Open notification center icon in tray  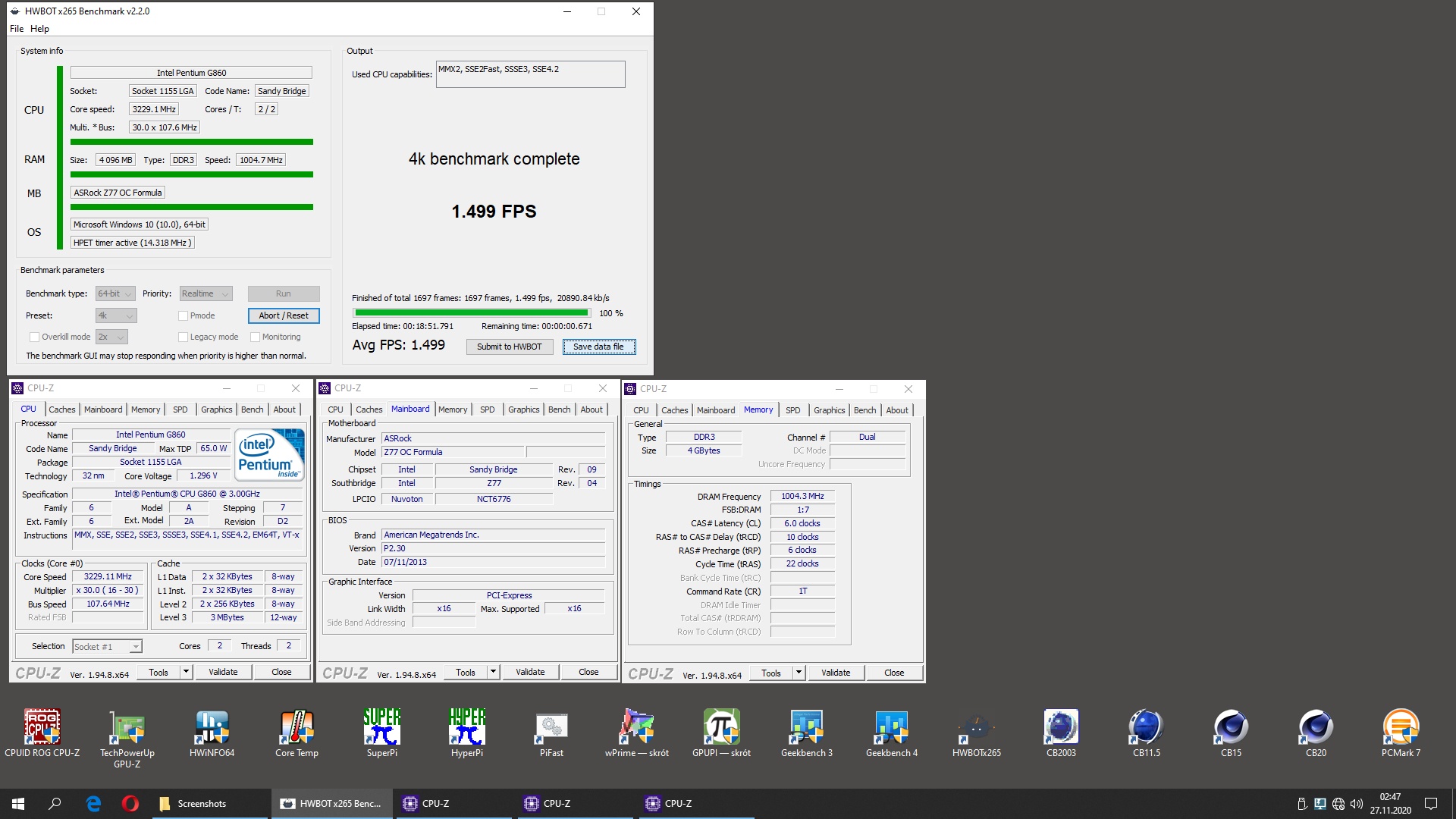1431,804
